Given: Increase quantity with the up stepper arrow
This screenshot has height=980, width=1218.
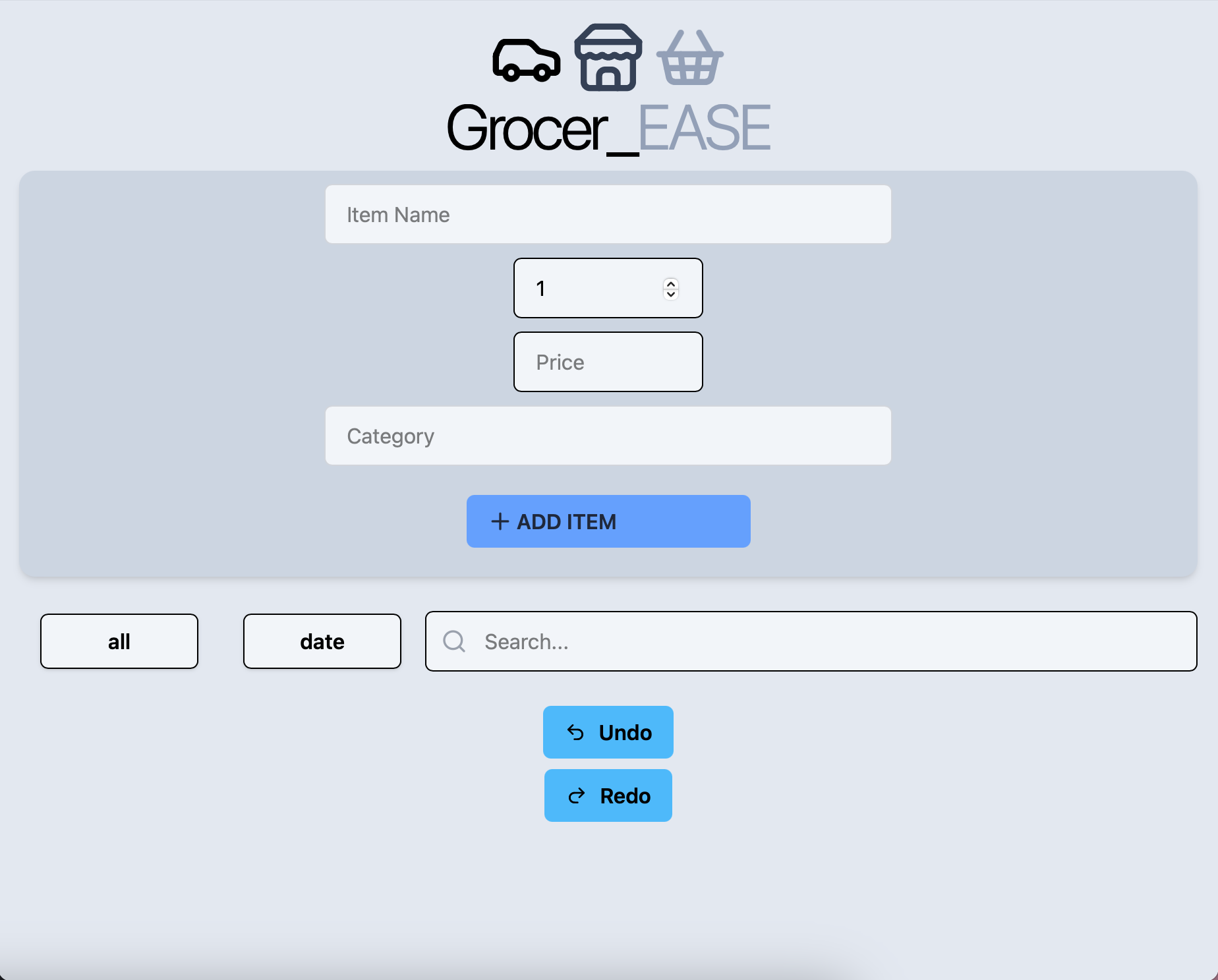Looking at the screenshot, I should [671, 284].
